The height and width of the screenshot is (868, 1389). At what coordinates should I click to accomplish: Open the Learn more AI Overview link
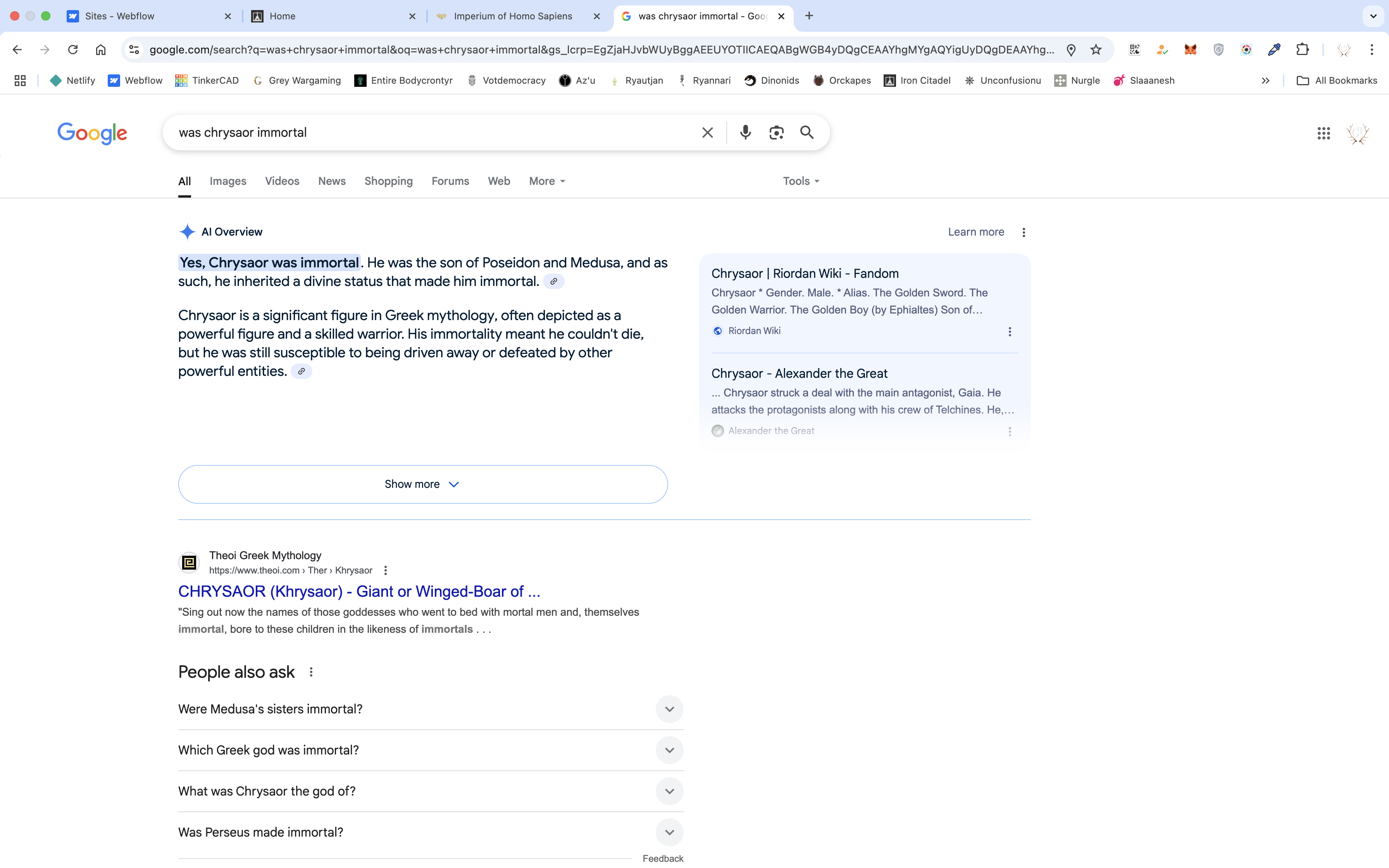pyautogui.click(x=976, y=232)
